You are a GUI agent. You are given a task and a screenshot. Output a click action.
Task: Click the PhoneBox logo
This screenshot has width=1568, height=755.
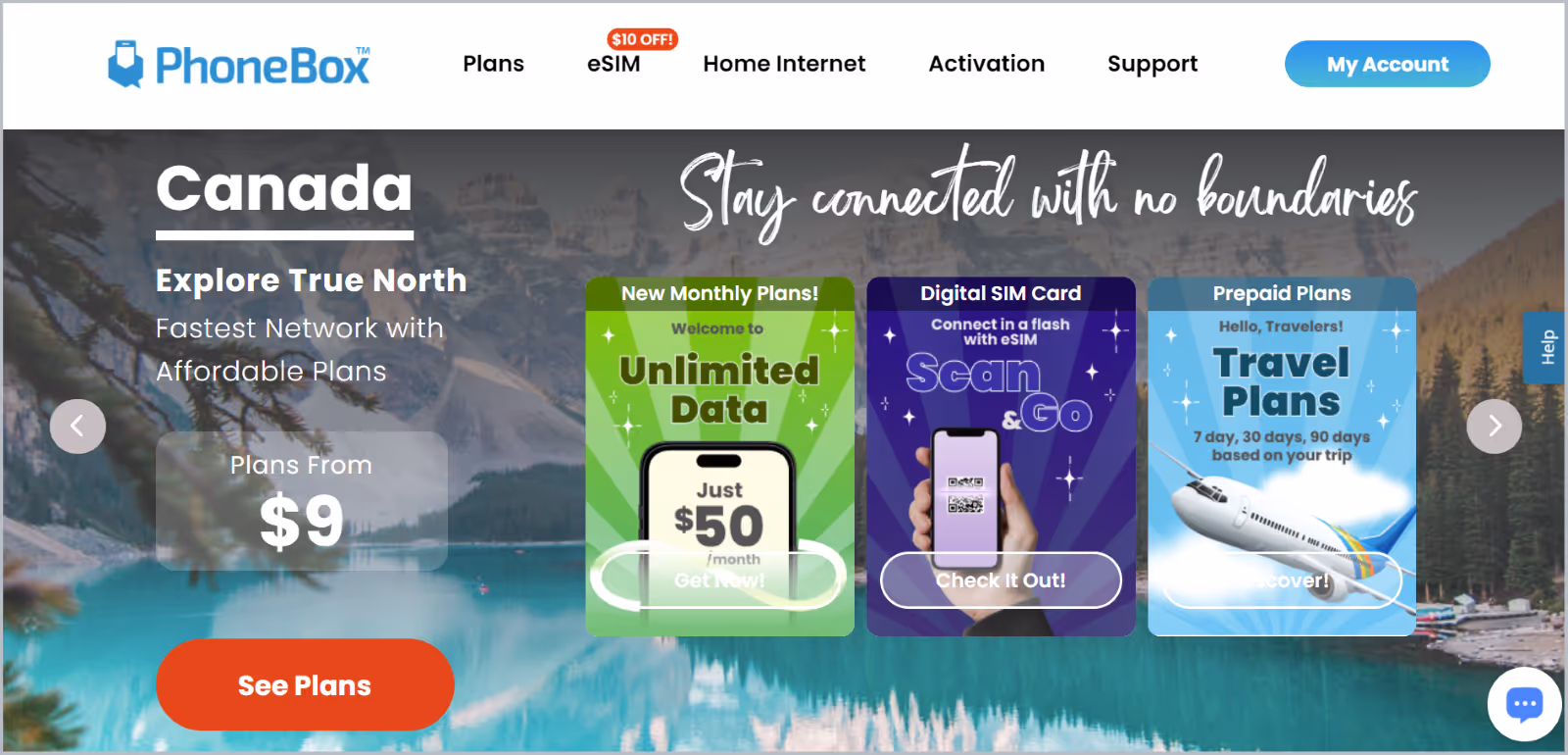(239, 65)
